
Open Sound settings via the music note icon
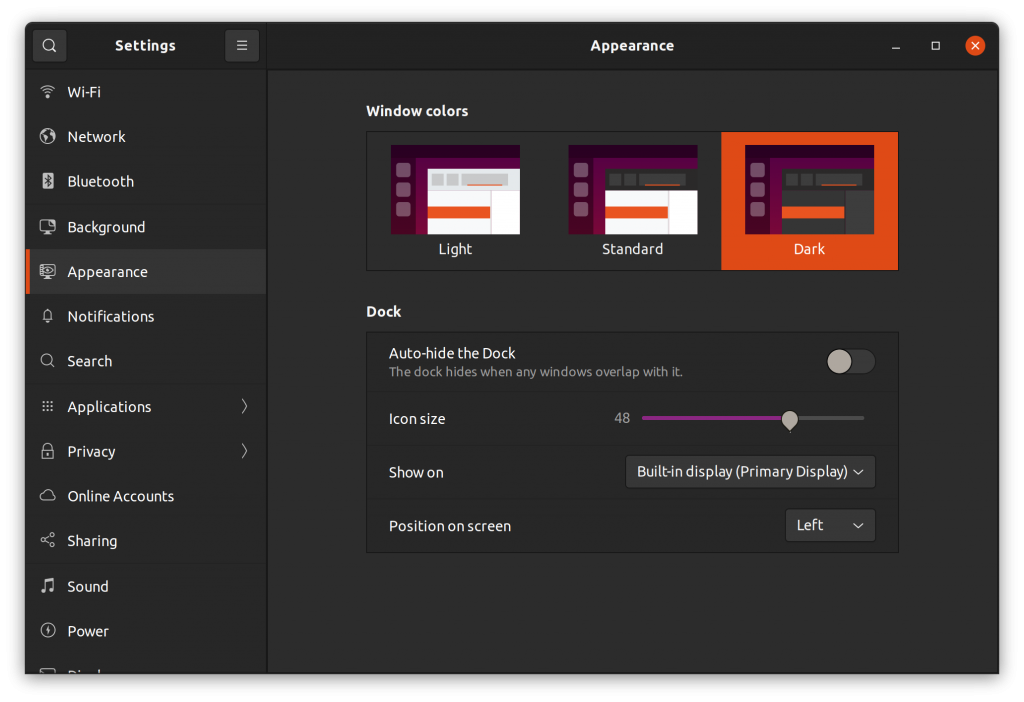[47, 586]
